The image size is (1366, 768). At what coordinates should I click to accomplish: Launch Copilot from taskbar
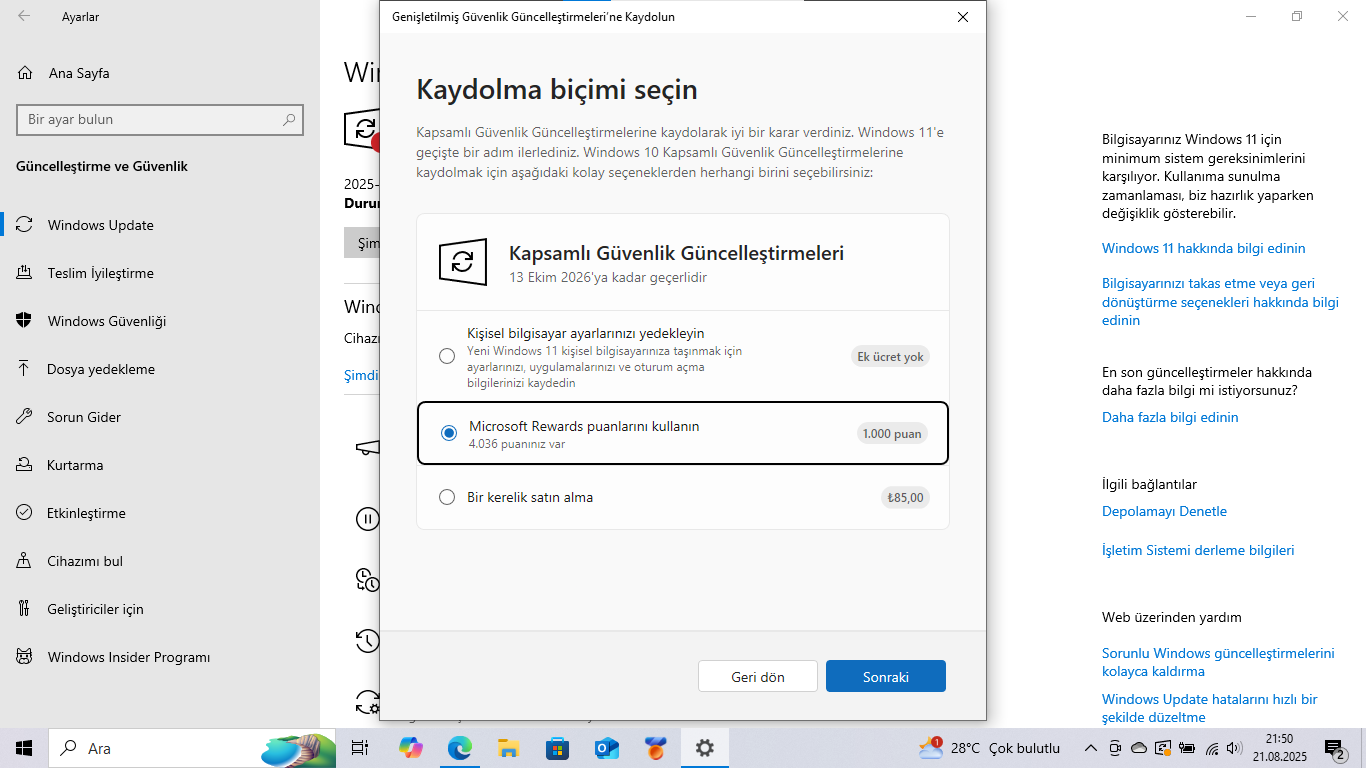tap(410, 748)
